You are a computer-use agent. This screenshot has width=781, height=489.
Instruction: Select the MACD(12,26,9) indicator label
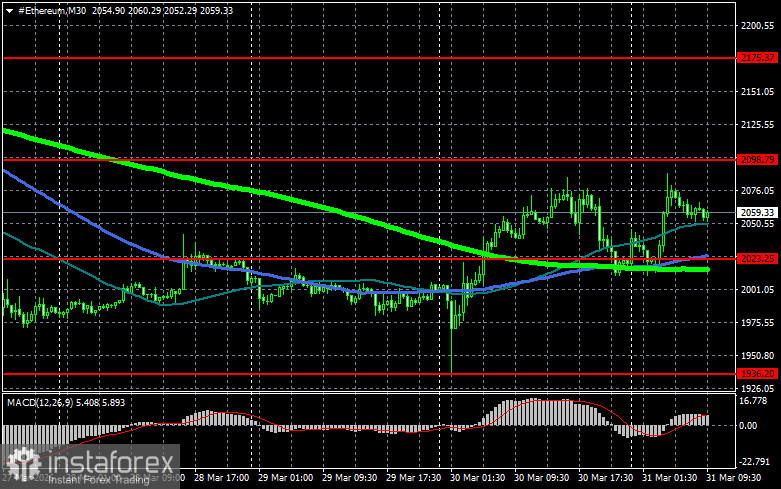[x=40, y=402]
